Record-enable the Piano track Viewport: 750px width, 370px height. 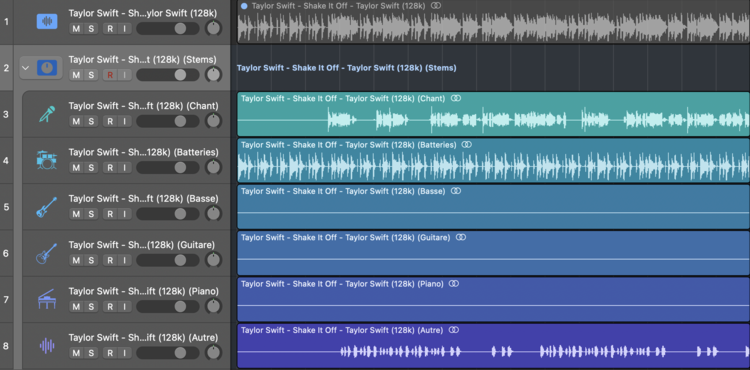click(110, 306)
